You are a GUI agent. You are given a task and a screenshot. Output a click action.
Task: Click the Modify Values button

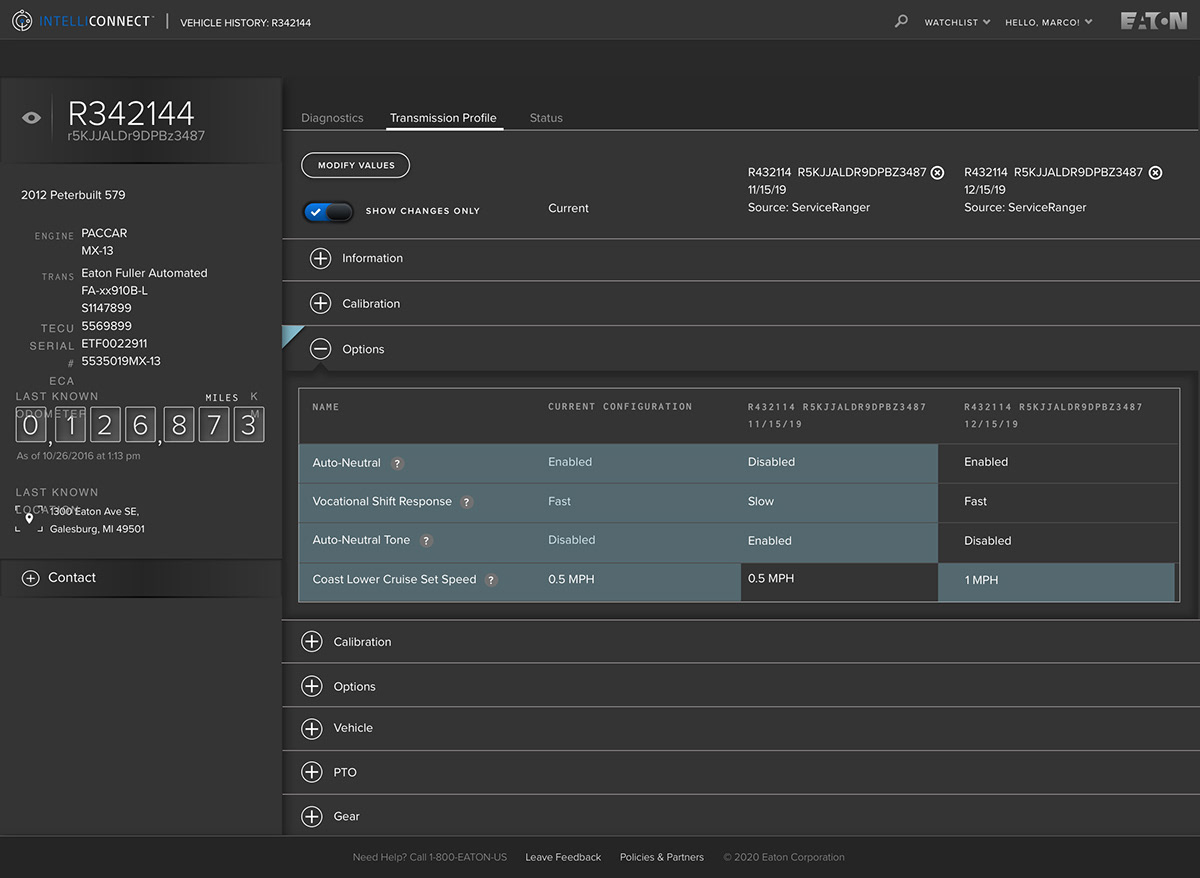(x=356, y=165)
